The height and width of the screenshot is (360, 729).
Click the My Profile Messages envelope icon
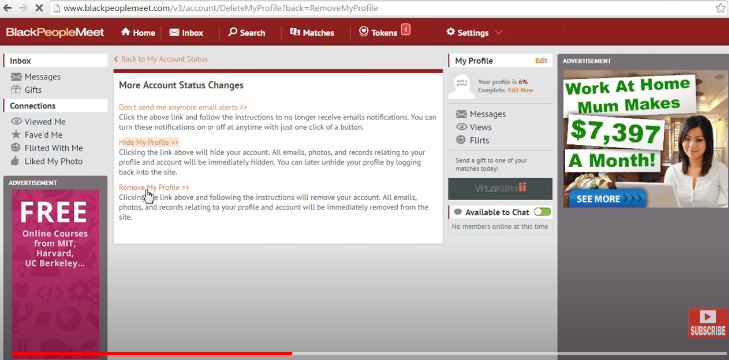coord(461,114)
